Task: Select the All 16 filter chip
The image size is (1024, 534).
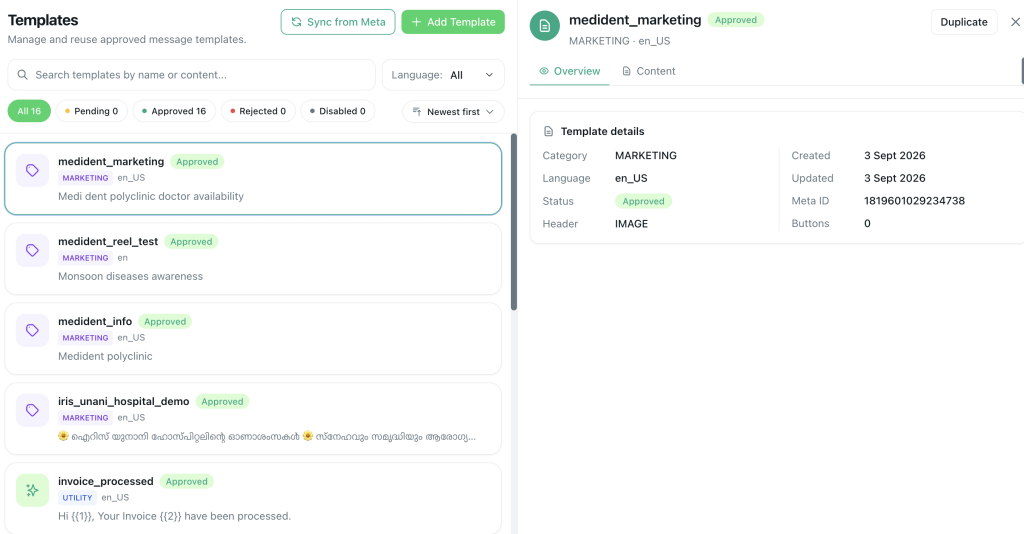Action: click(x=29, y=111)
